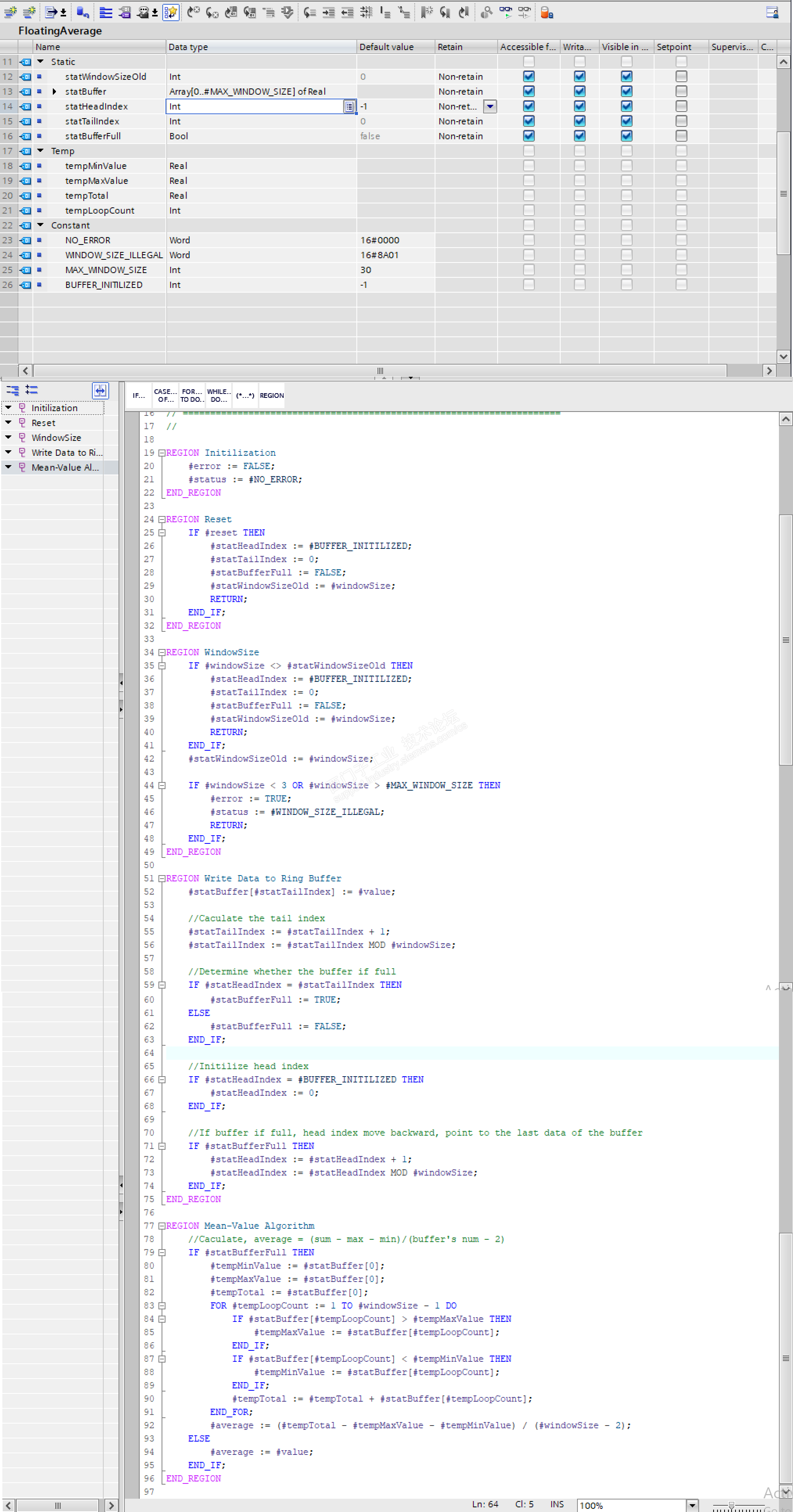Open the zoom level 100% dropdown
The image size is (793, 1512).
[x=692, y=1505]
